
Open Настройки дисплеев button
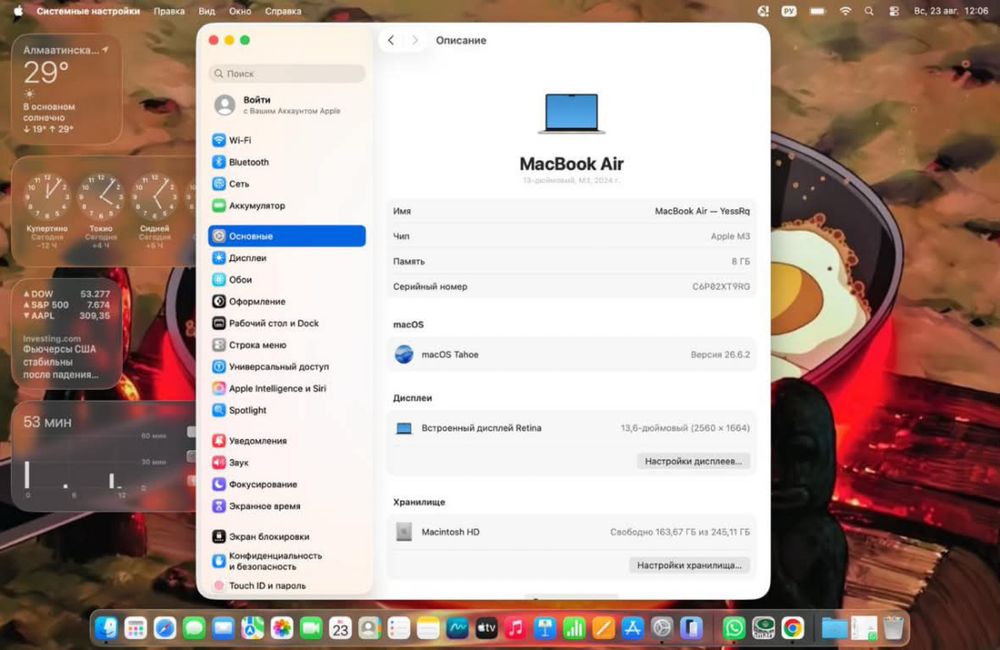coord(693,461)
